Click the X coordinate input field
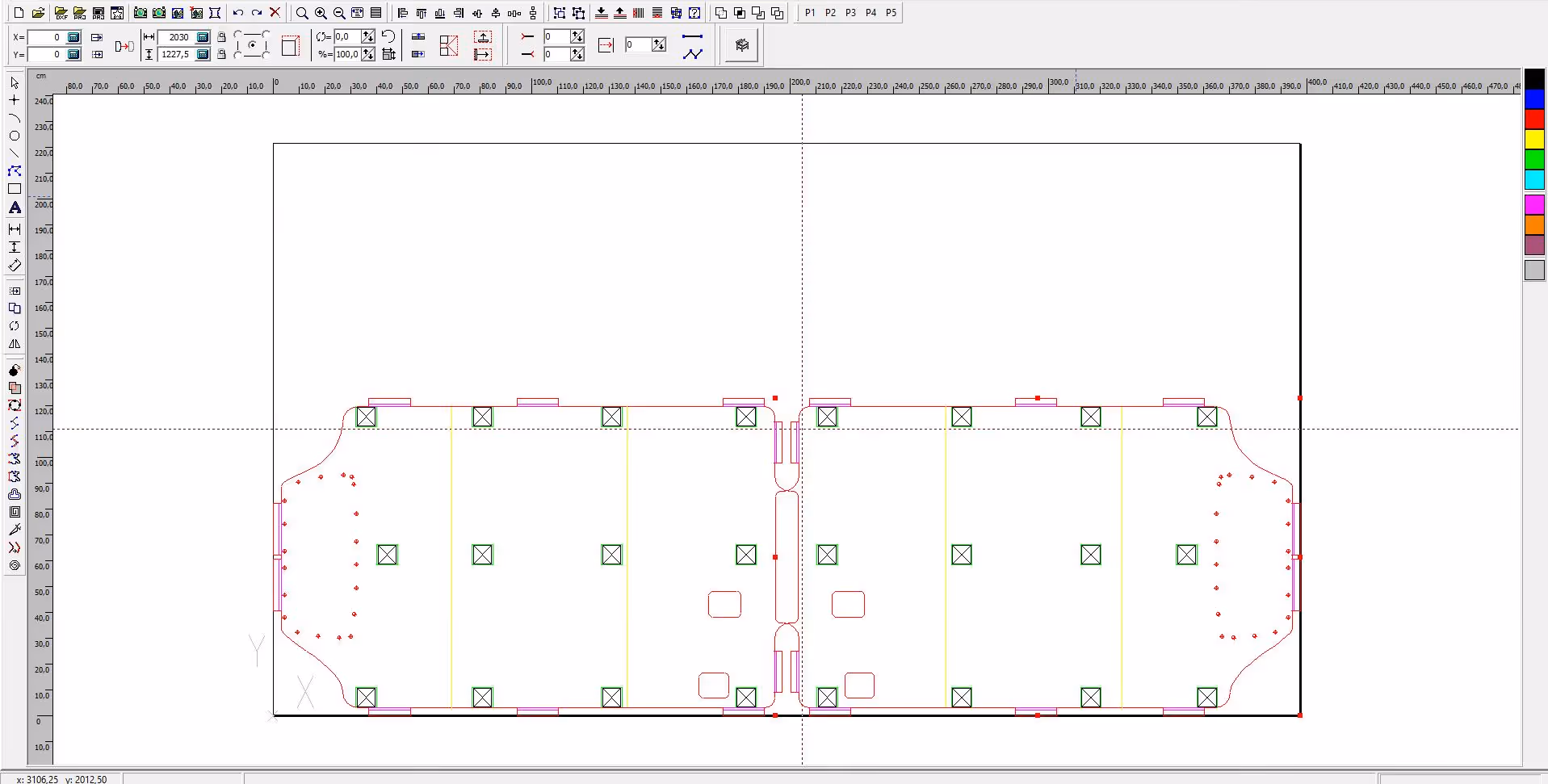Viewport: 1548px width, 784px height. point(46,37)
